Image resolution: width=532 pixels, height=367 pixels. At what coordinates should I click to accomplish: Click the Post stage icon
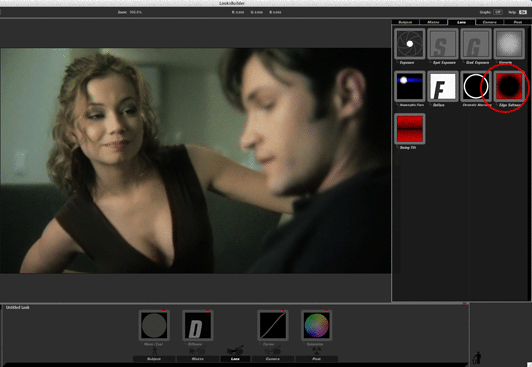click(x=317, y=350)
